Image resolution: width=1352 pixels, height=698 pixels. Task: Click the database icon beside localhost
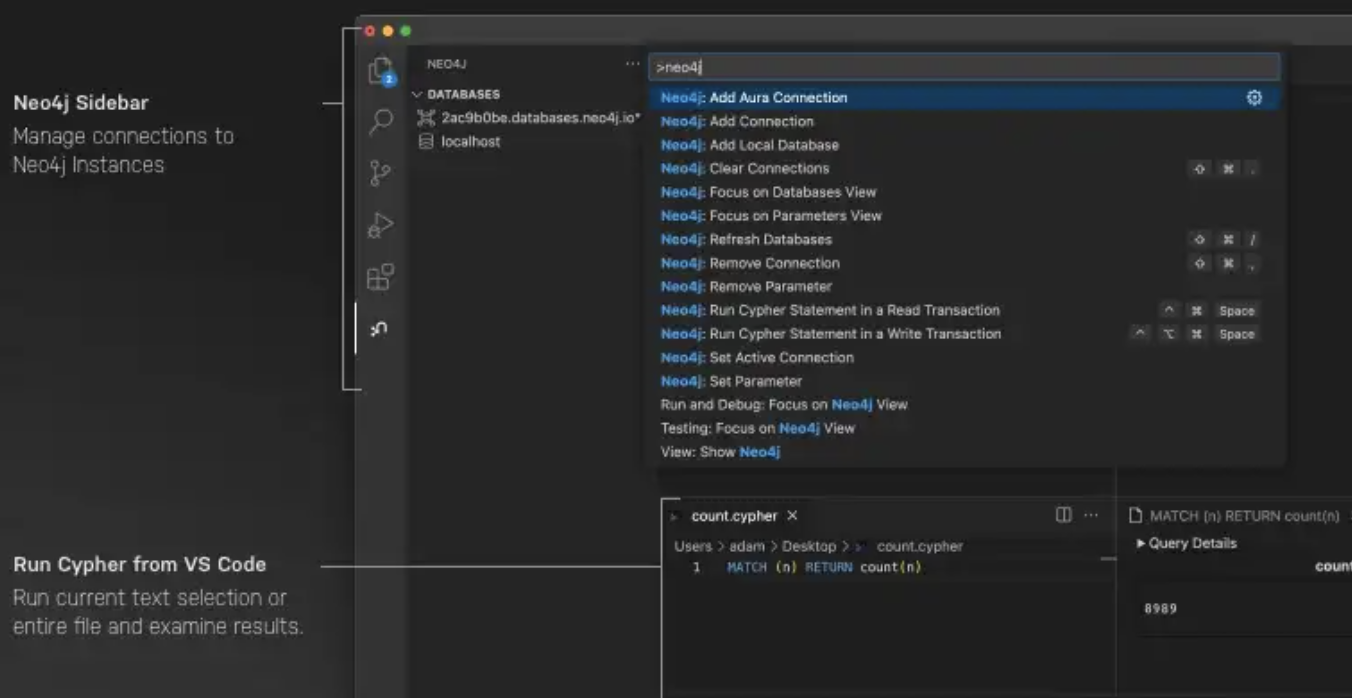(x=426, y=142)
